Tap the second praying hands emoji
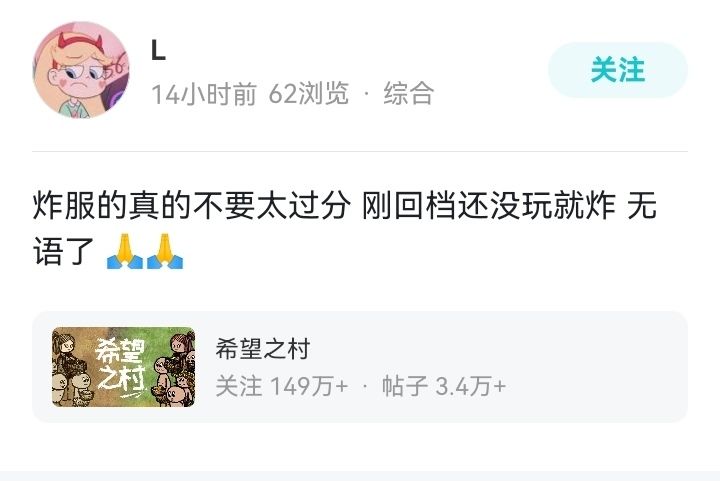Image resolution: width=720 pixels, height=481 pixels. pos(165,252)
